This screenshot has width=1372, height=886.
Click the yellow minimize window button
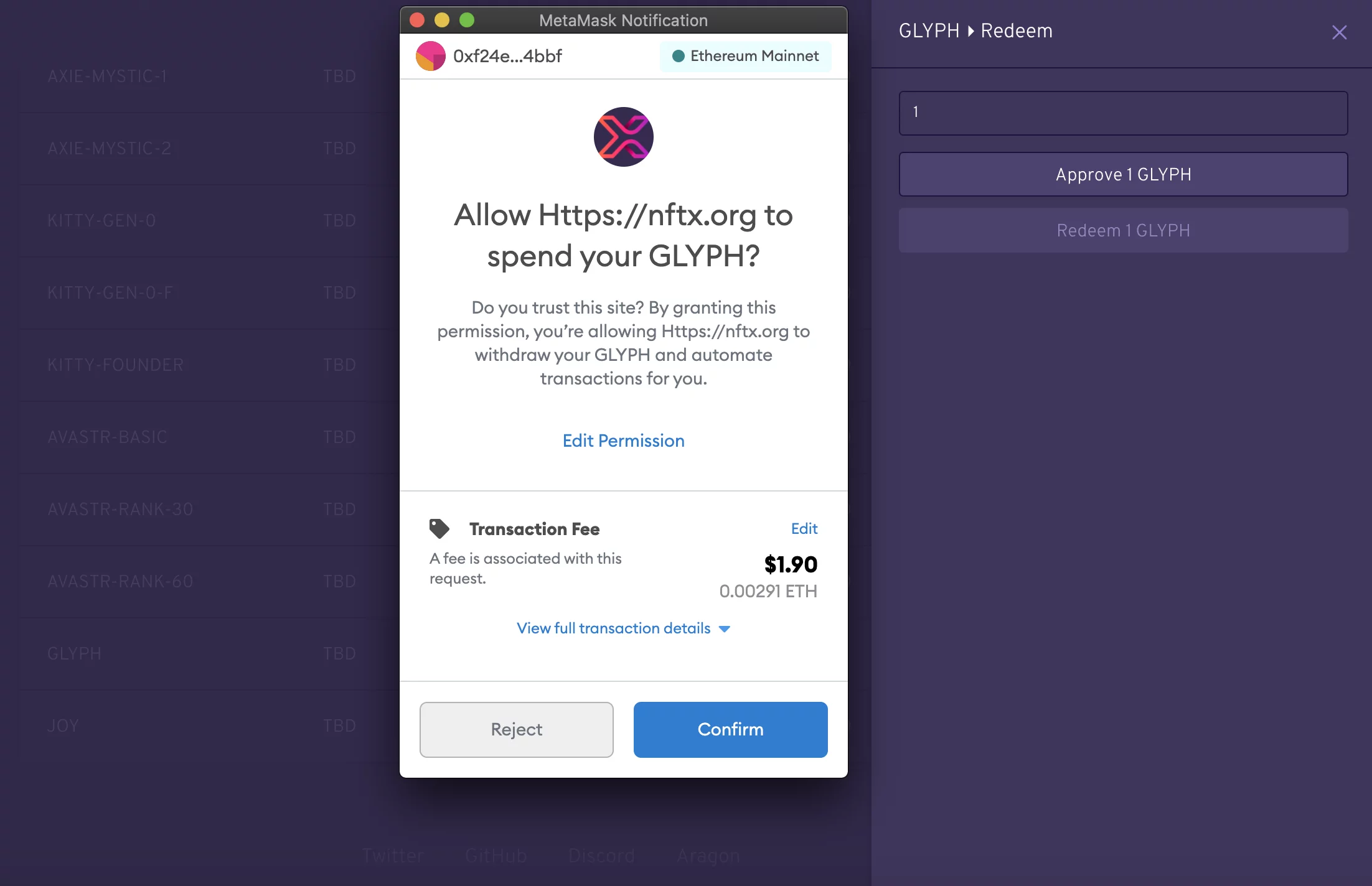[442, 20]
